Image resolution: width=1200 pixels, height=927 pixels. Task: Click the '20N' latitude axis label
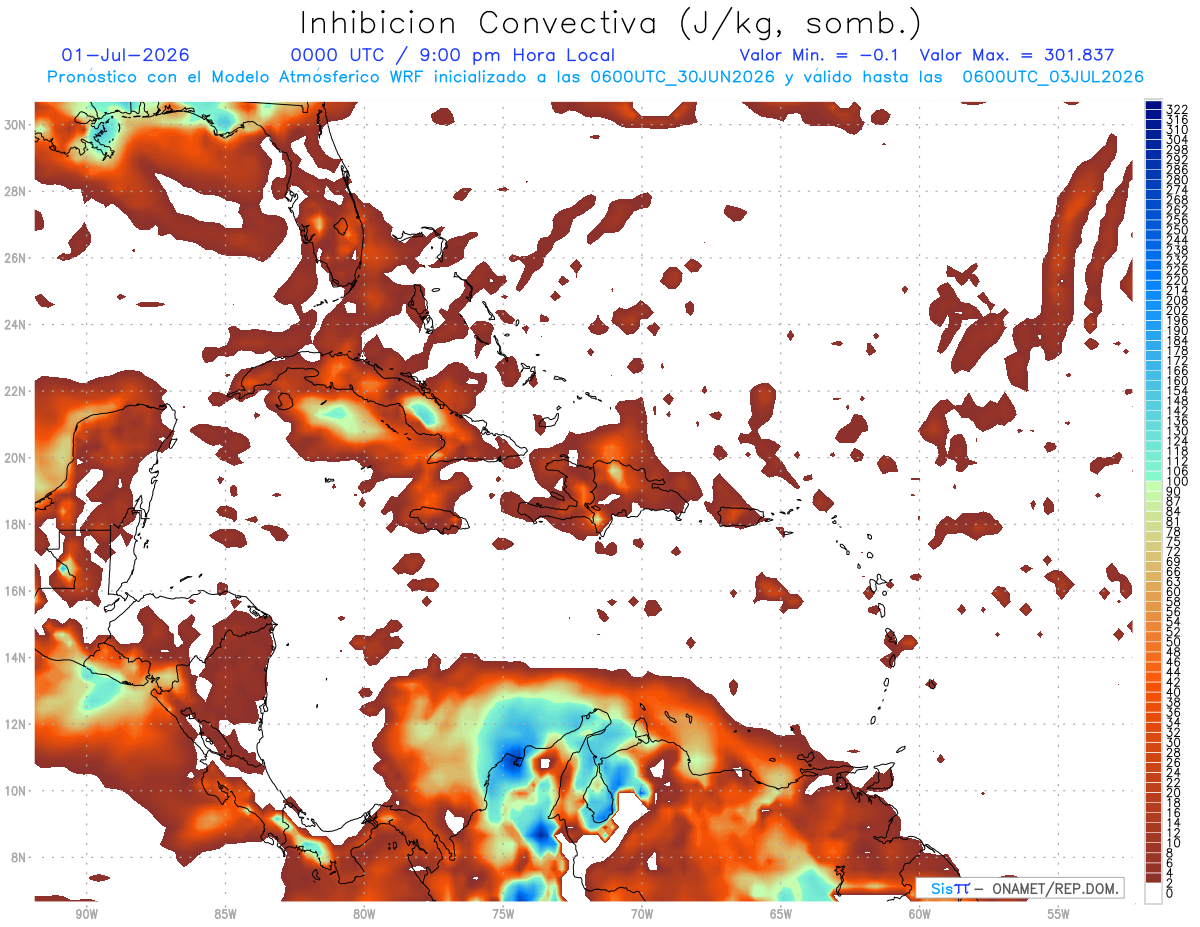(16, 458)
